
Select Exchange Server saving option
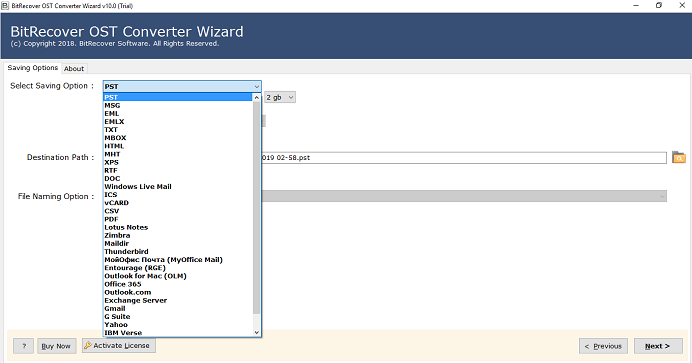point(177,300)
